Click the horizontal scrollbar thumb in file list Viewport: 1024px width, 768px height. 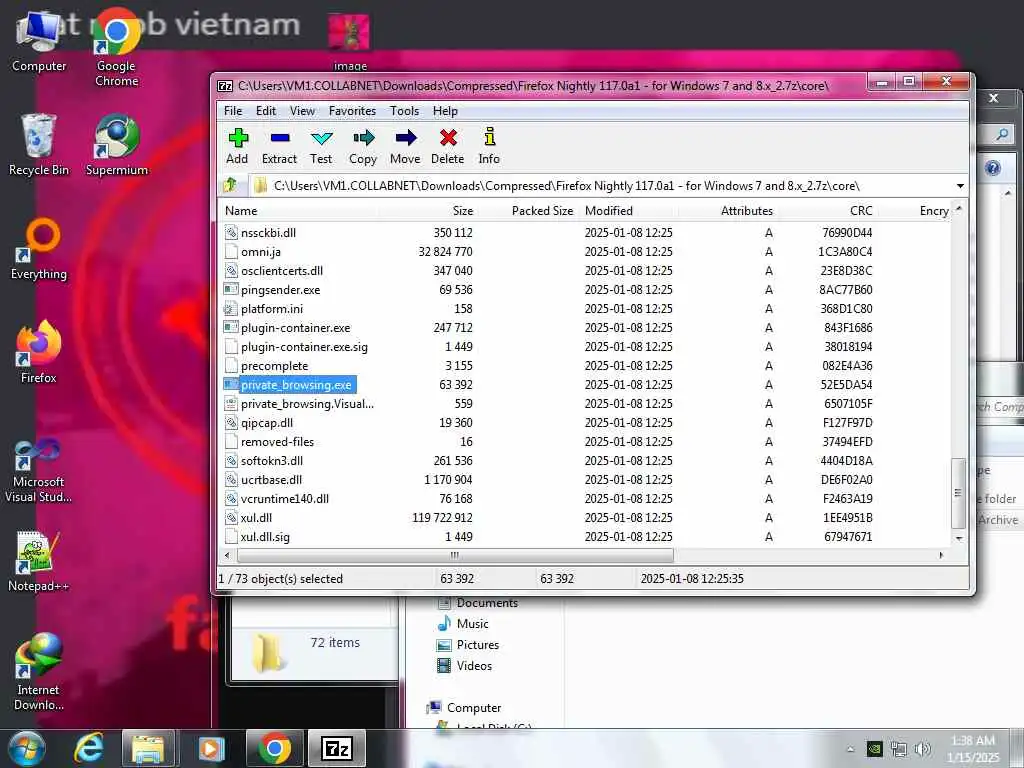(455, 556)
